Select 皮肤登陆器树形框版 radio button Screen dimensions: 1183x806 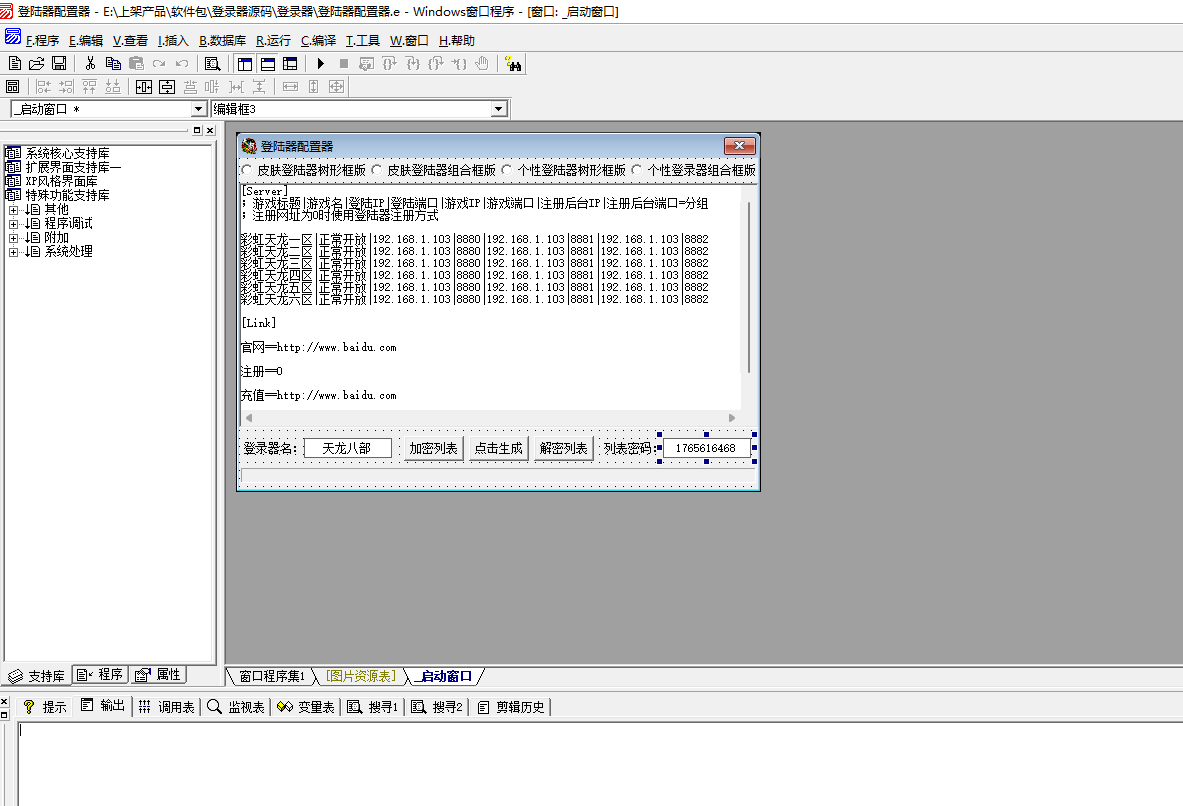(248, 170)
